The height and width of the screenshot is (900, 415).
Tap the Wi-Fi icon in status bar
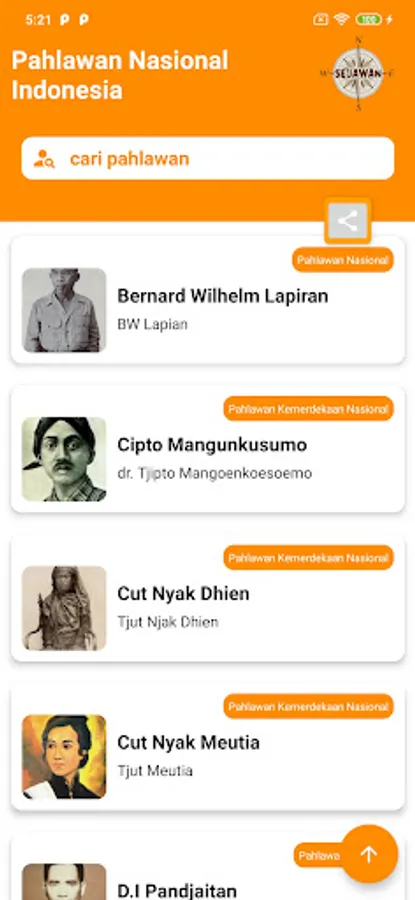[x=342, y=20]
